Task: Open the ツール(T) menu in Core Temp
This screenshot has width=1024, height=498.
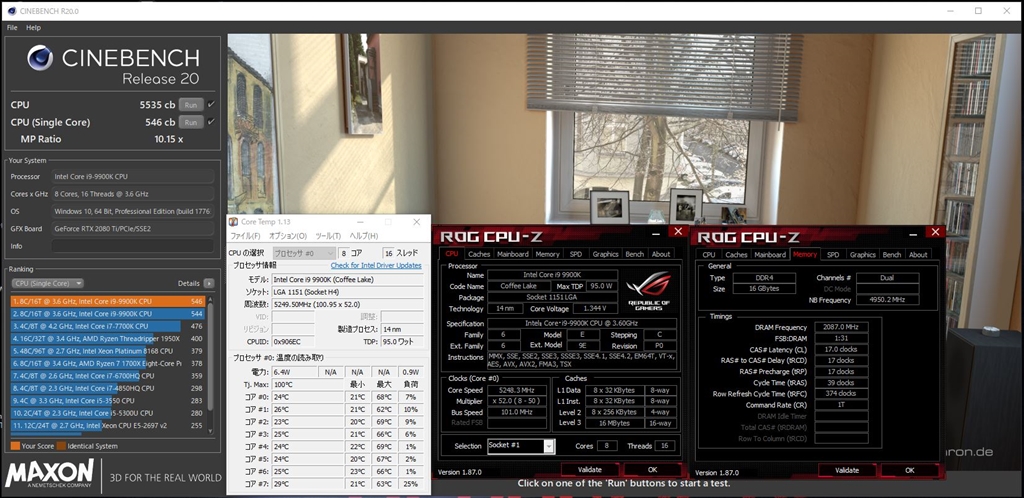Action: click(x=328, y=236)
